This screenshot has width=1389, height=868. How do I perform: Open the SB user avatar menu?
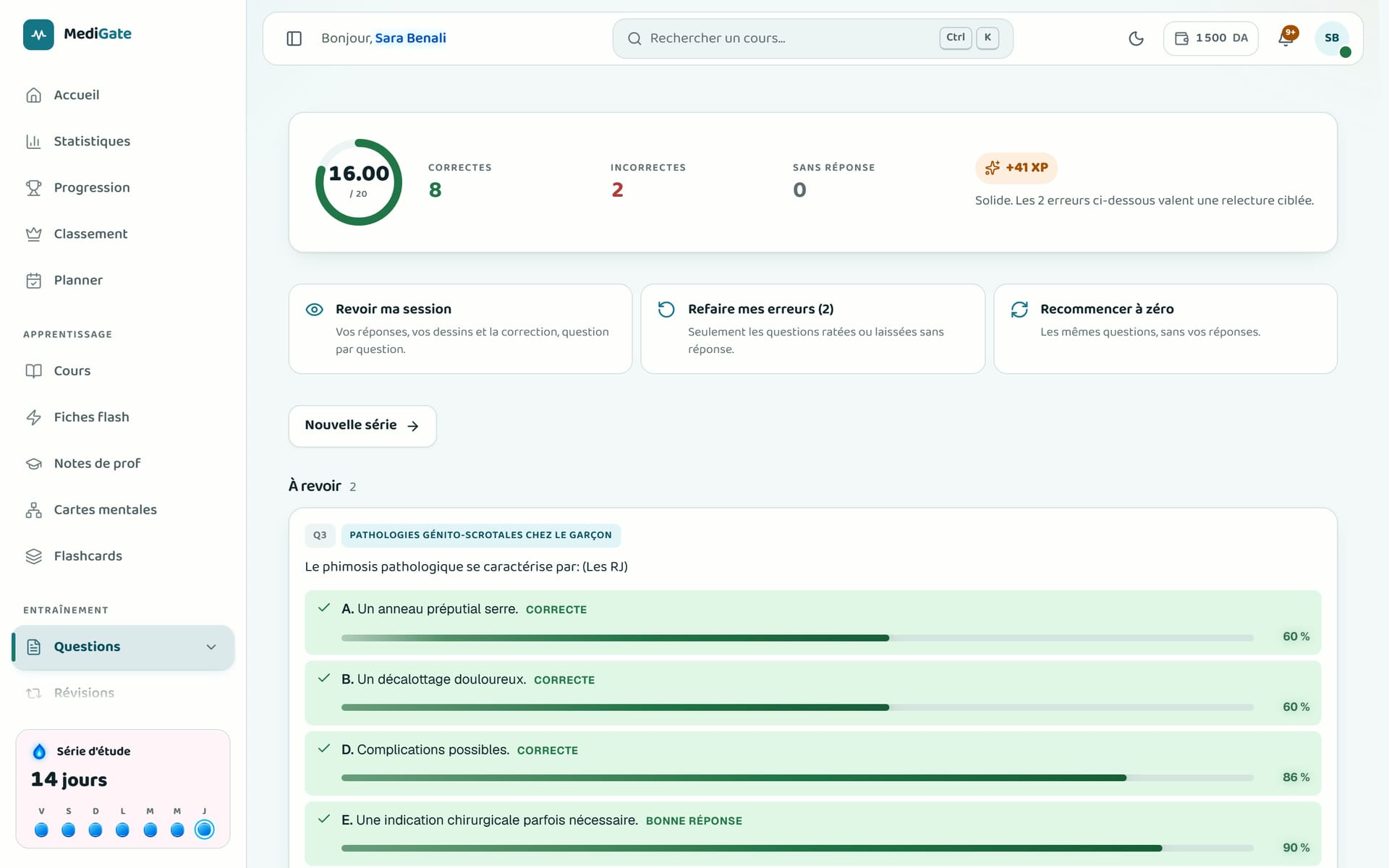click(1332, 38)
